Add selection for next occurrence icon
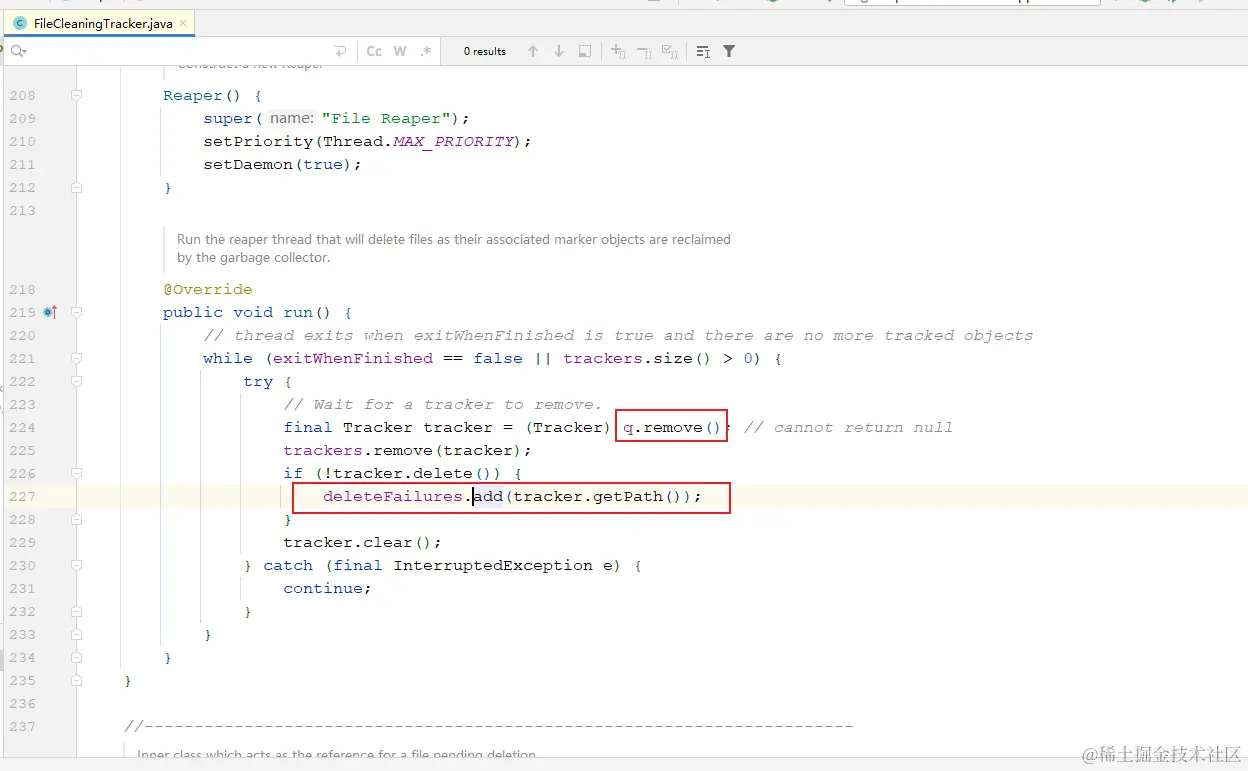 pos(618,51)
